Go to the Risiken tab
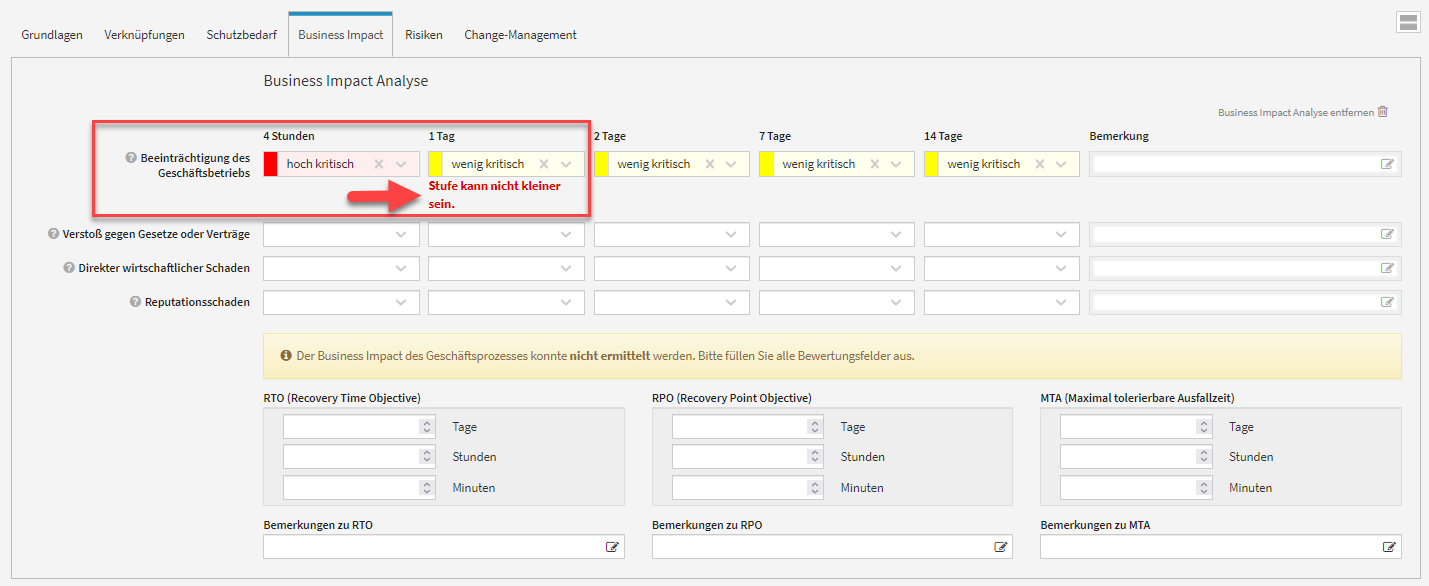This screenshot has height=586, width=1429. click(424, 35)
